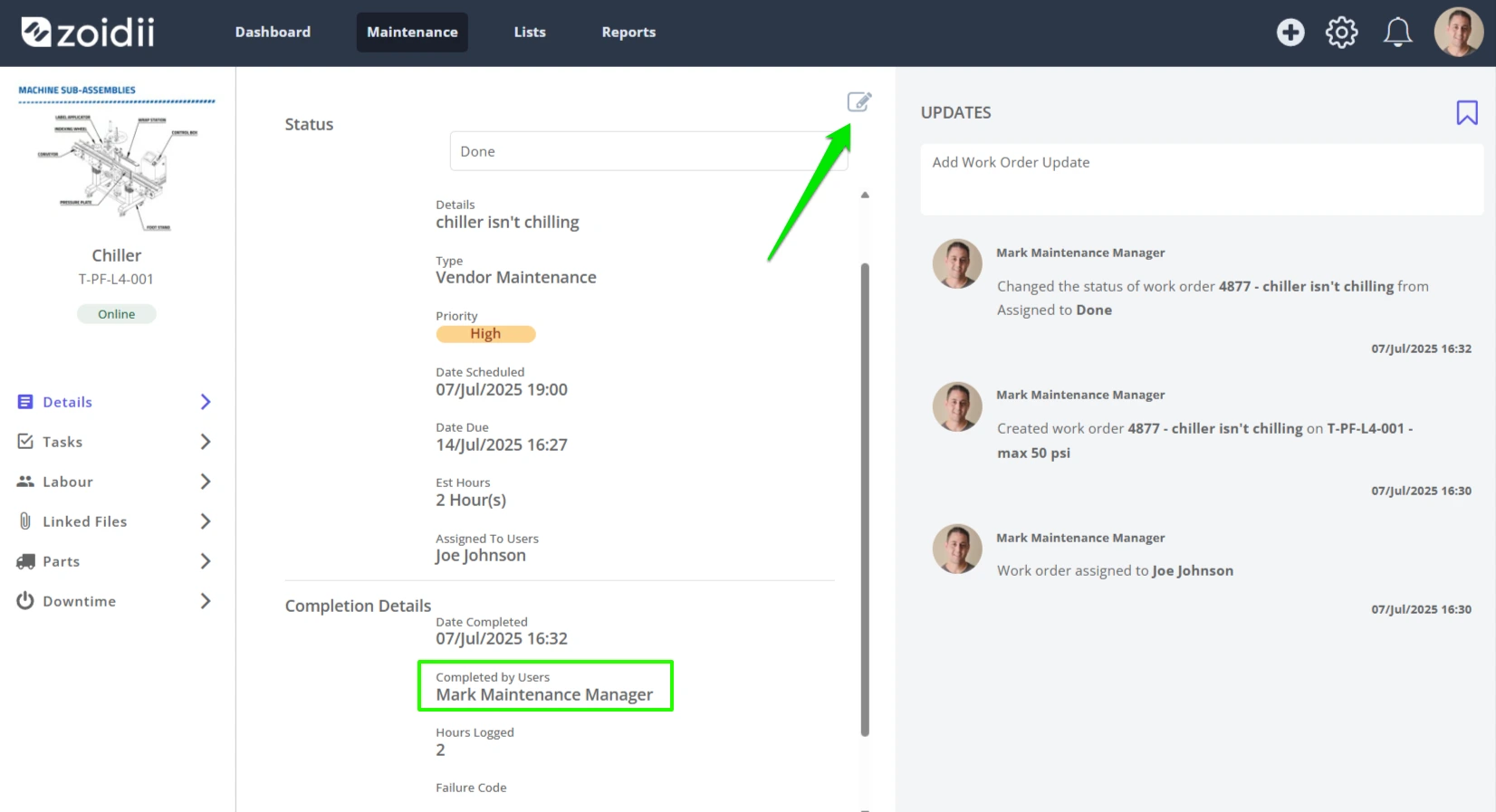The image size is (1496, 812).
Task: Click the Vendor Maintenance type value
Action: pos(516,278)
